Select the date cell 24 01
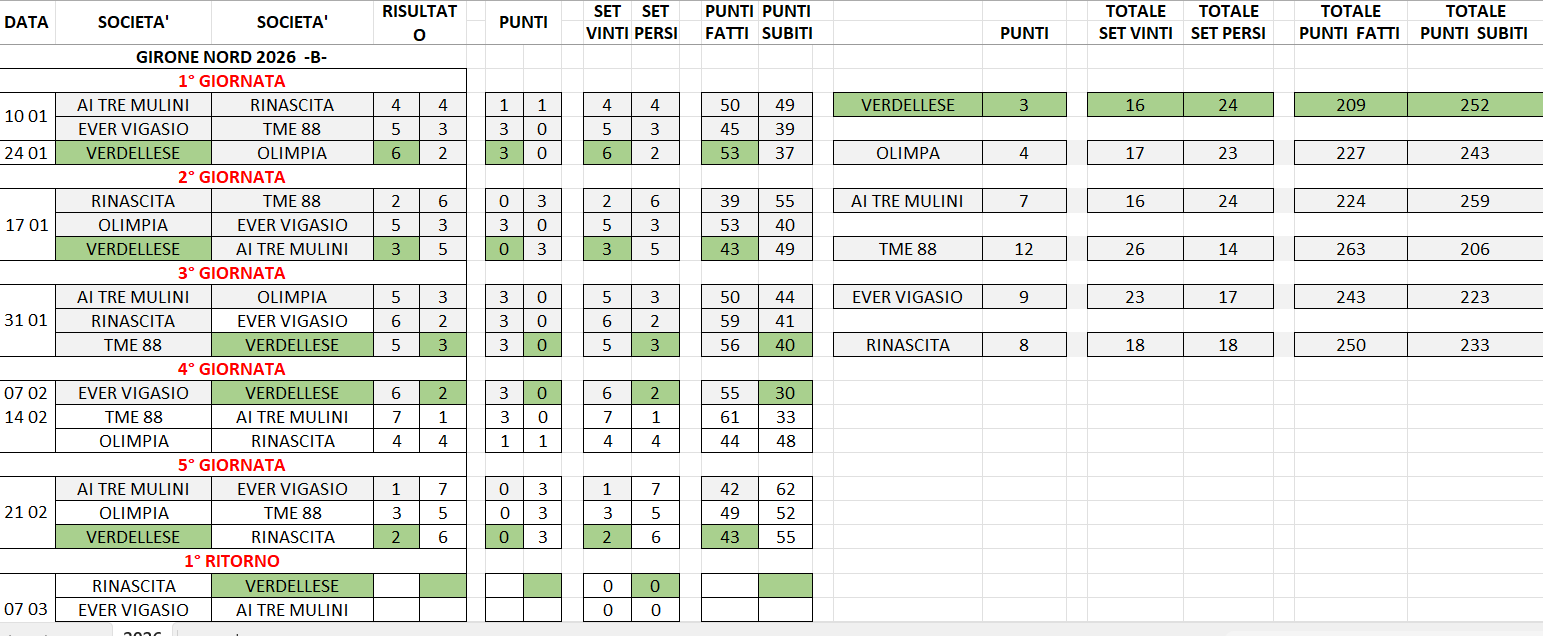1543x636 pixels. [27, 153]
